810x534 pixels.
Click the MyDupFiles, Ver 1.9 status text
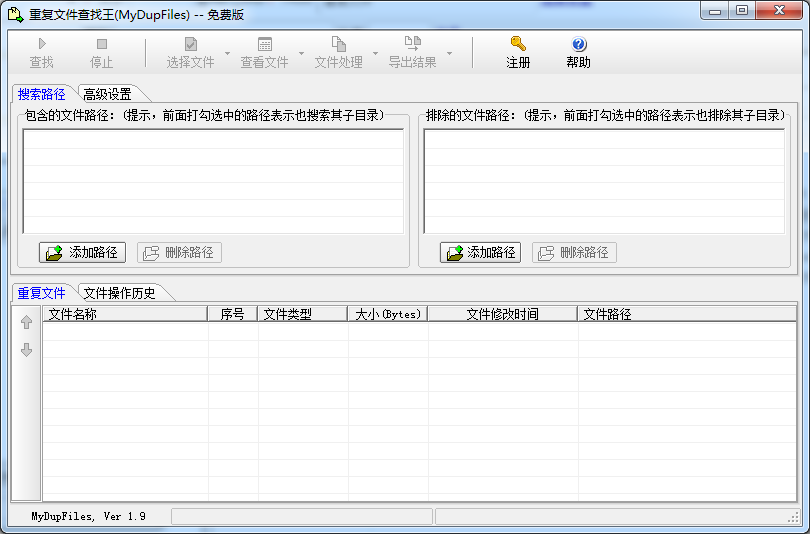88,516
